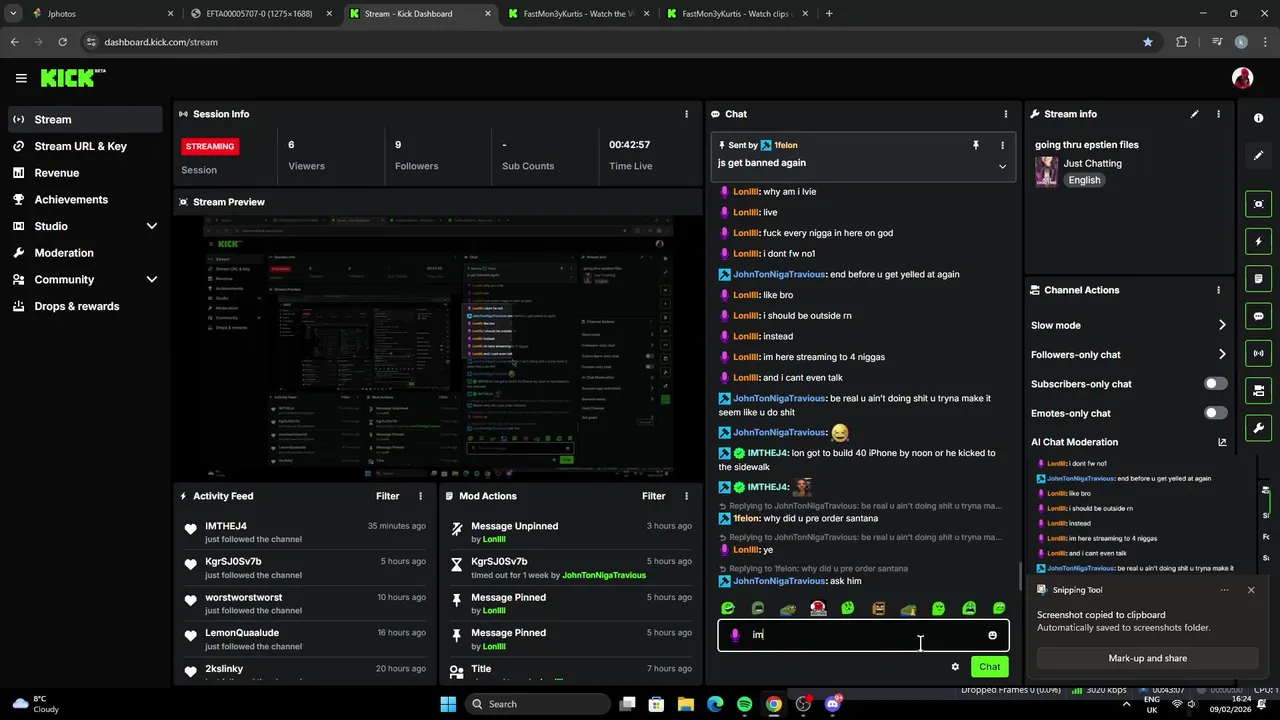
Task: Open Stream info panel three-dot menu
Action: [1218, 114]
